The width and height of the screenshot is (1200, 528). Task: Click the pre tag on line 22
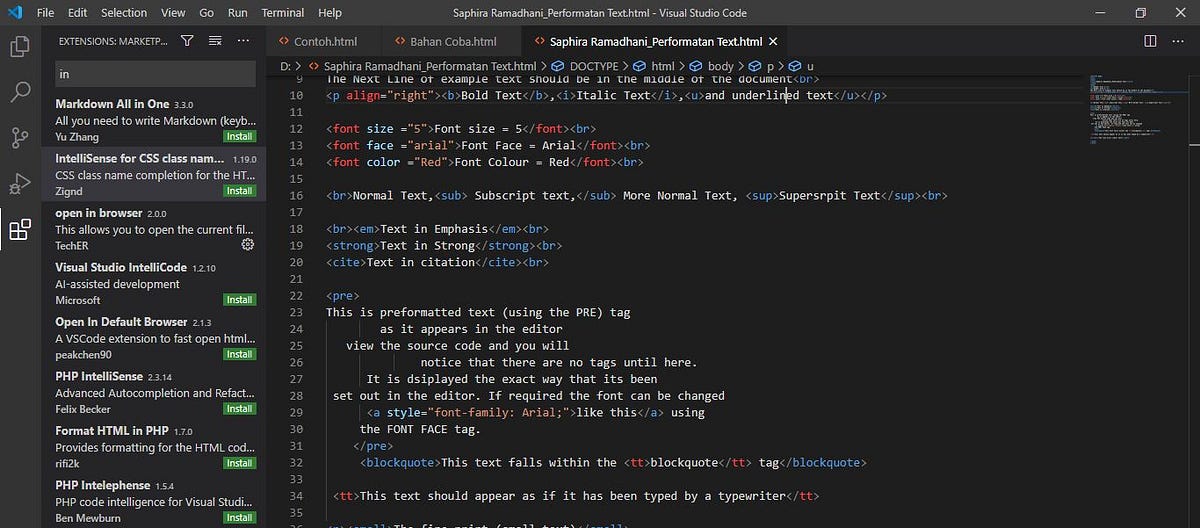tap(343, 296)
